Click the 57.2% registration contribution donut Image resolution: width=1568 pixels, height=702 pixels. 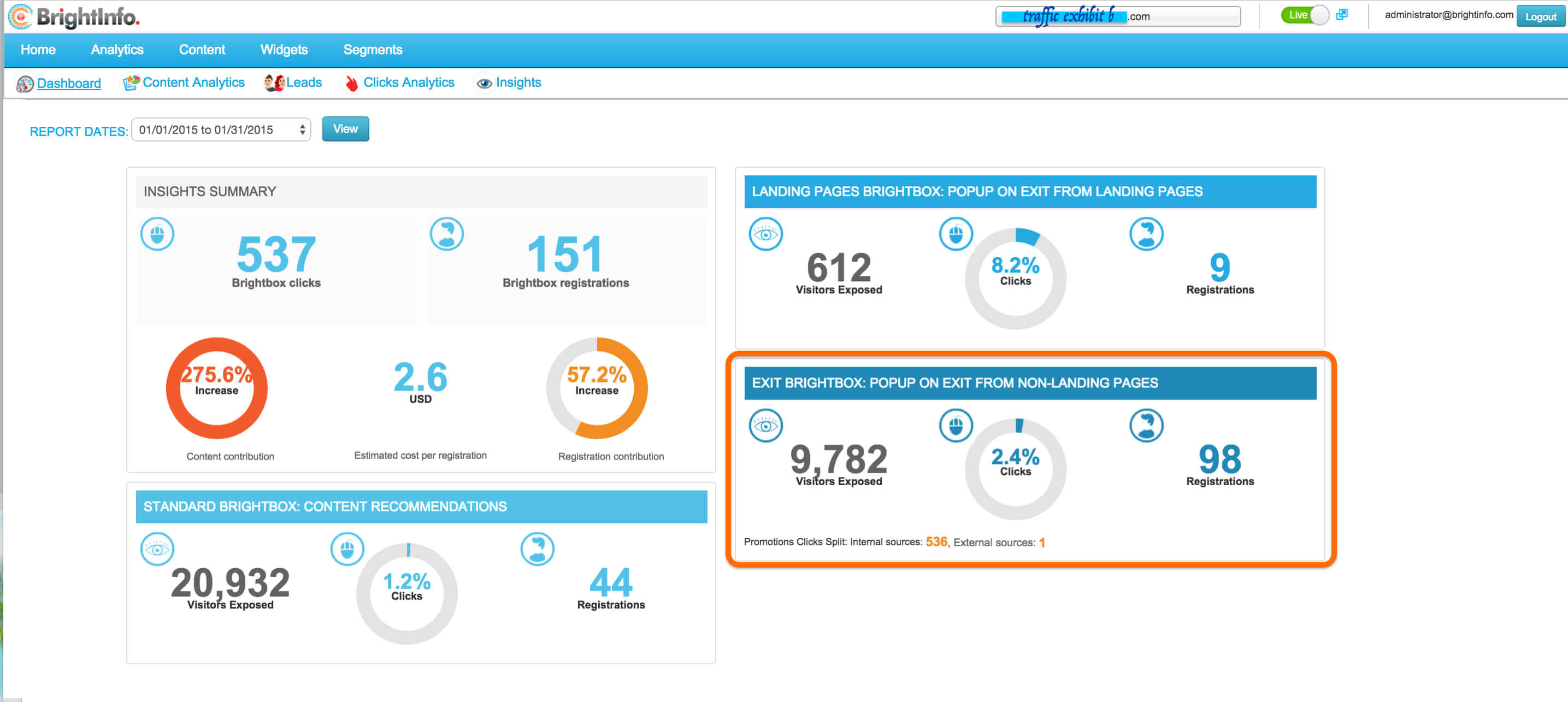[x=597, y=388]
